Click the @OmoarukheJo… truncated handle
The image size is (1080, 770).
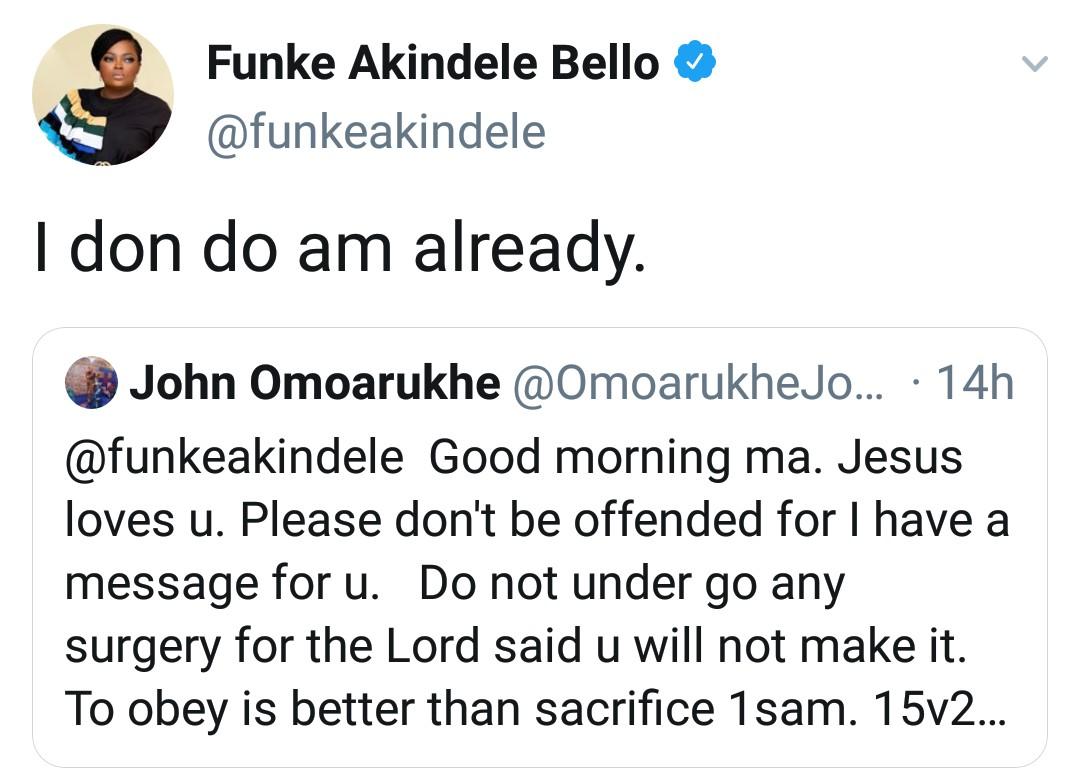pyautogui.click(x=698, y=384)
